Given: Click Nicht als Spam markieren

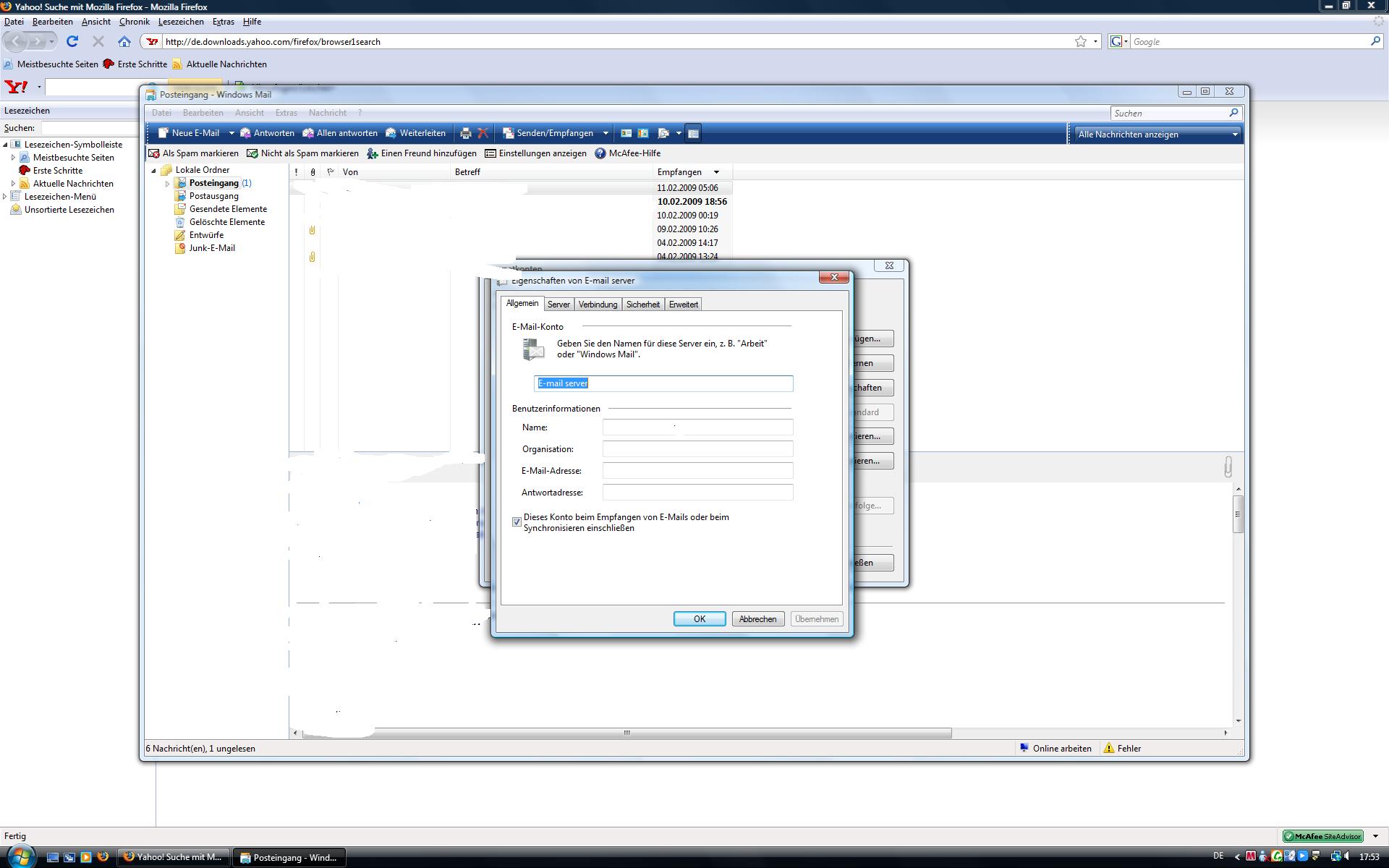Looking at the screenshot, I should [302, 153].
